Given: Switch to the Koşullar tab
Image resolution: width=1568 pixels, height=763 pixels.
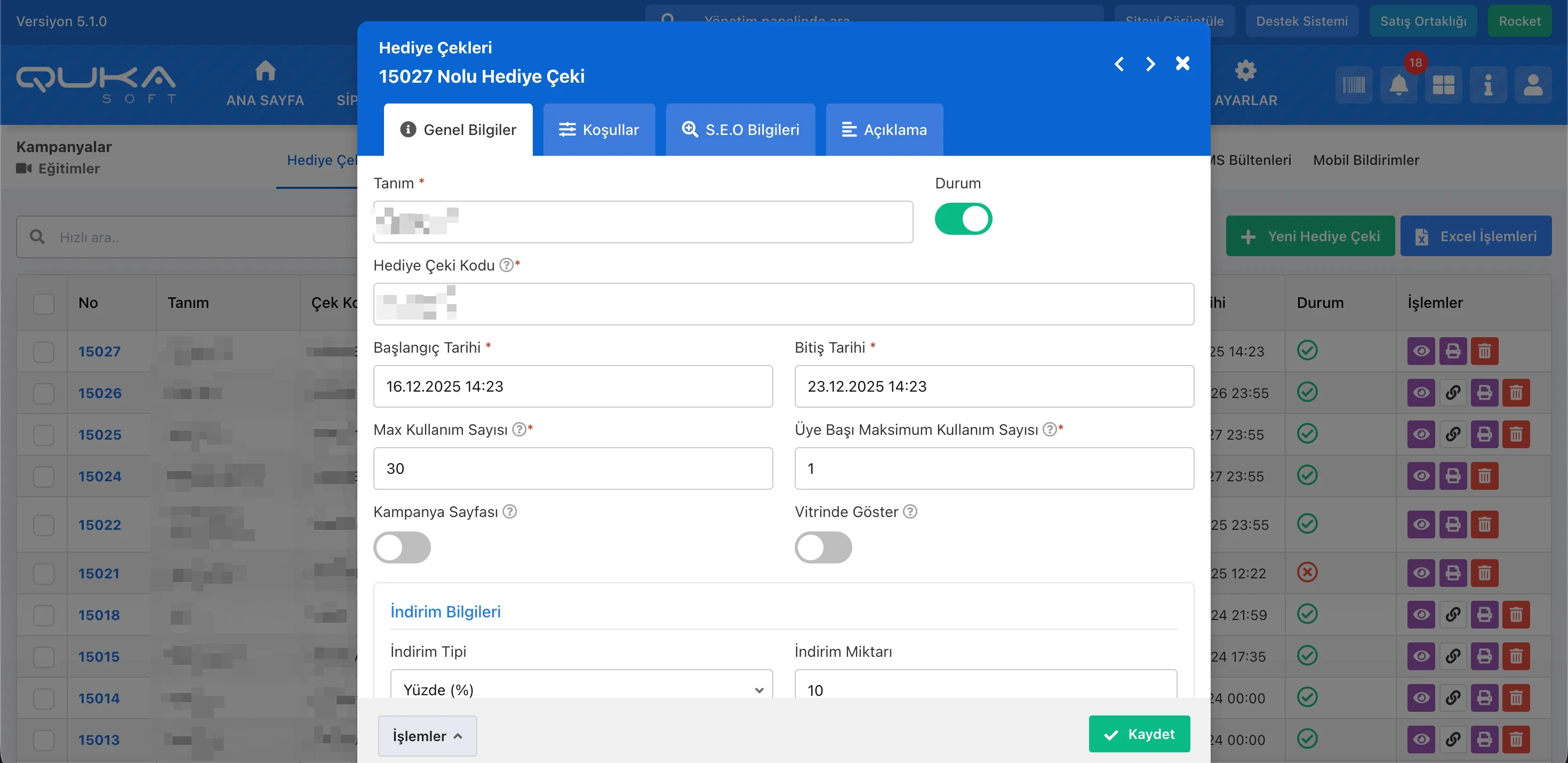Looking at the screenshot, I should [x=599, y=130].
